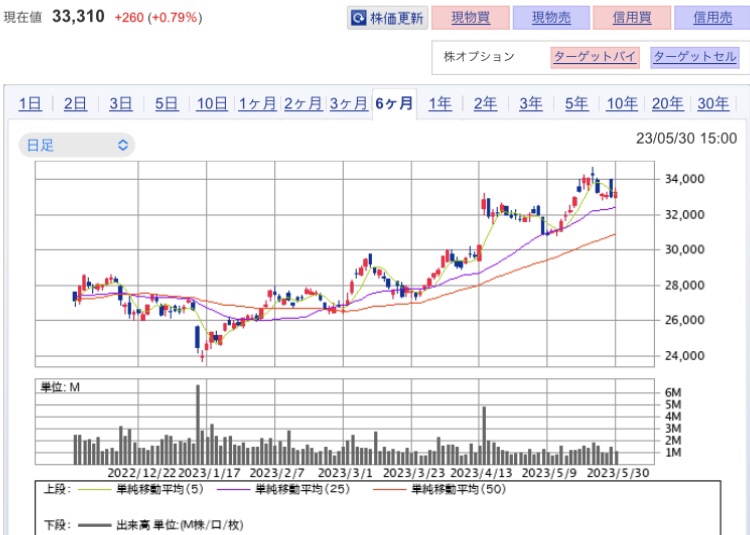Image resolution: width=750 pixels, height=535 pixels.
Task: Click the 30,000 price axis label
Action: click(x=684, y=249)
